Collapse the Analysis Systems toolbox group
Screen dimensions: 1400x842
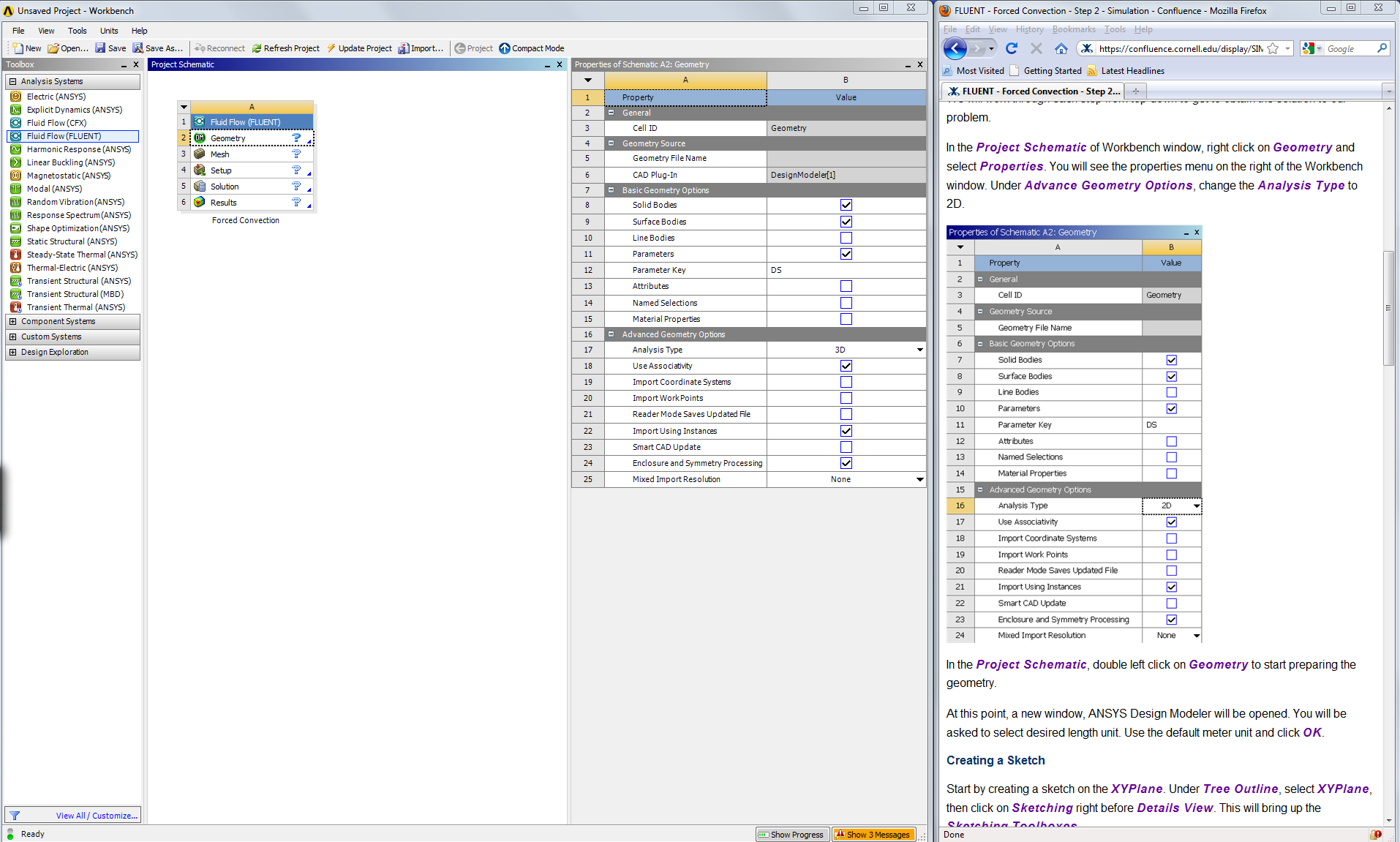point(12,81)
